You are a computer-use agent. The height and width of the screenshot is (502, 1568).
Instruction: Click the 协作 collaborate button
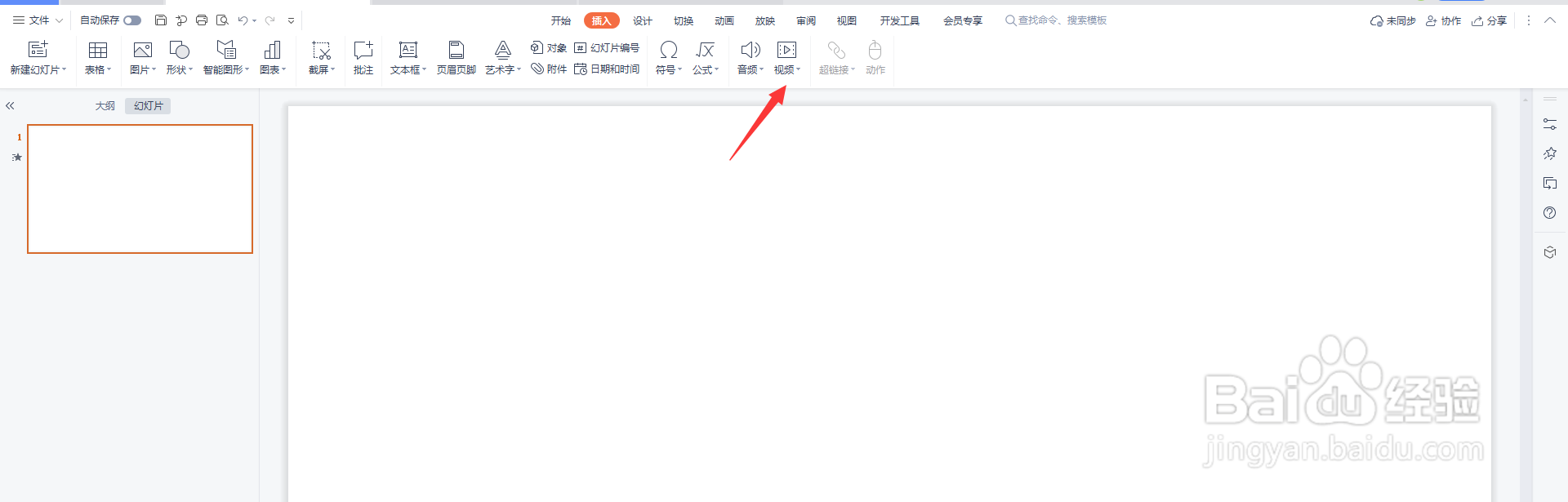coord(1443,20)
